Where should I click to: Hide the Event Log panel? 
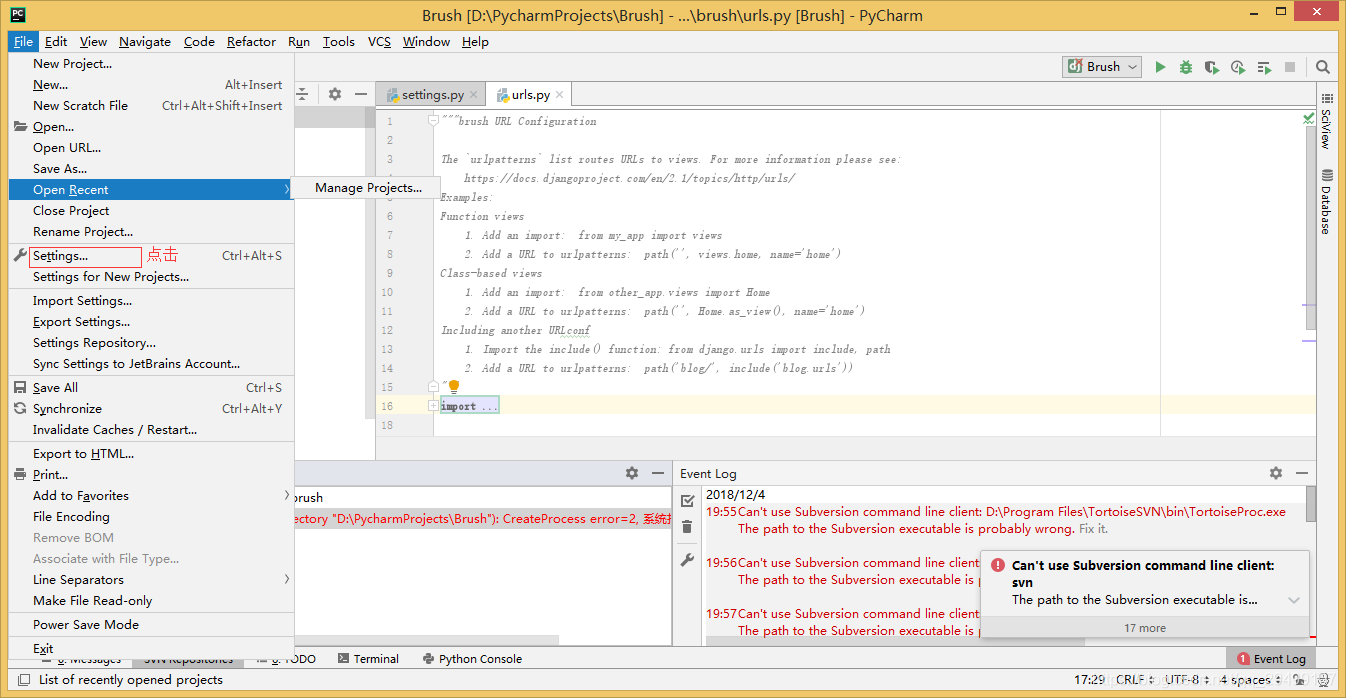(1302, 473)
